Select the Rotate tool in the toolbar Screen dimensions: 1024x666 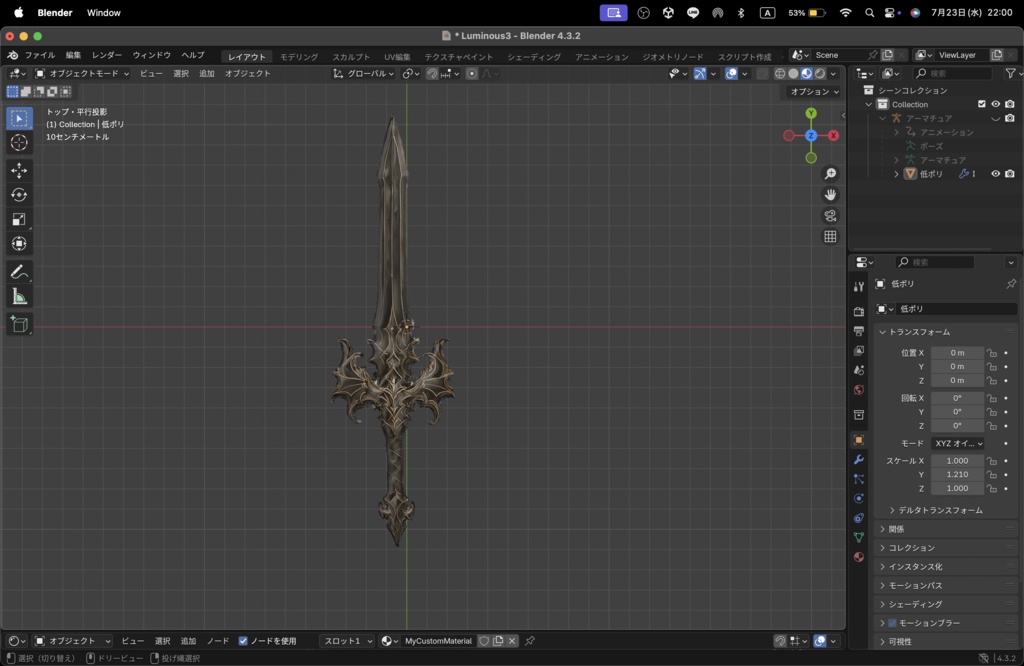(20, 193)
